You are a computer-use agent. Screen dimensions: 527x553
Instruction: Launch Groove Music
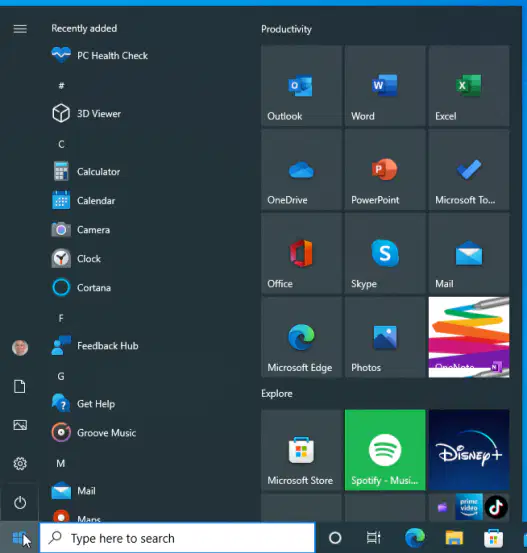(x=94, y=433)
